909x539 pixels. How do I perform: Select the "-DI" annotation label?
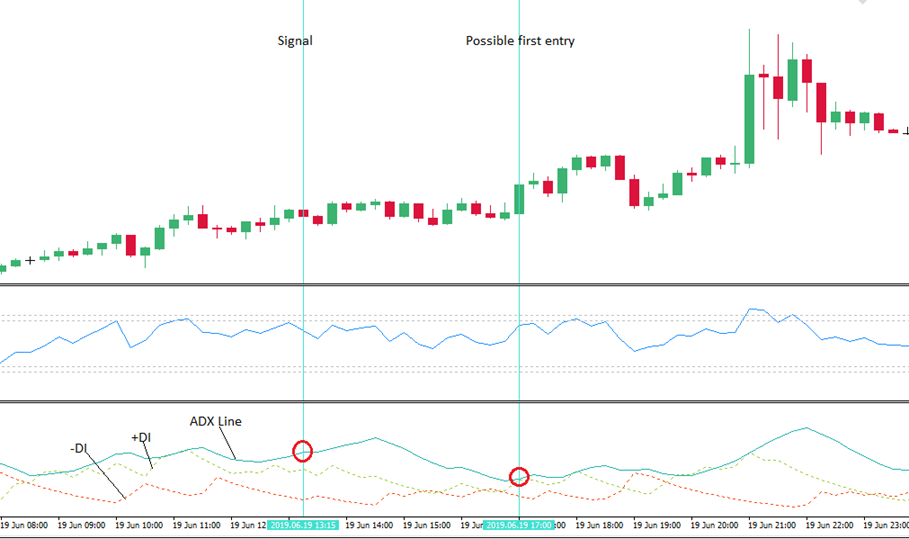click(x=78, y=449)
